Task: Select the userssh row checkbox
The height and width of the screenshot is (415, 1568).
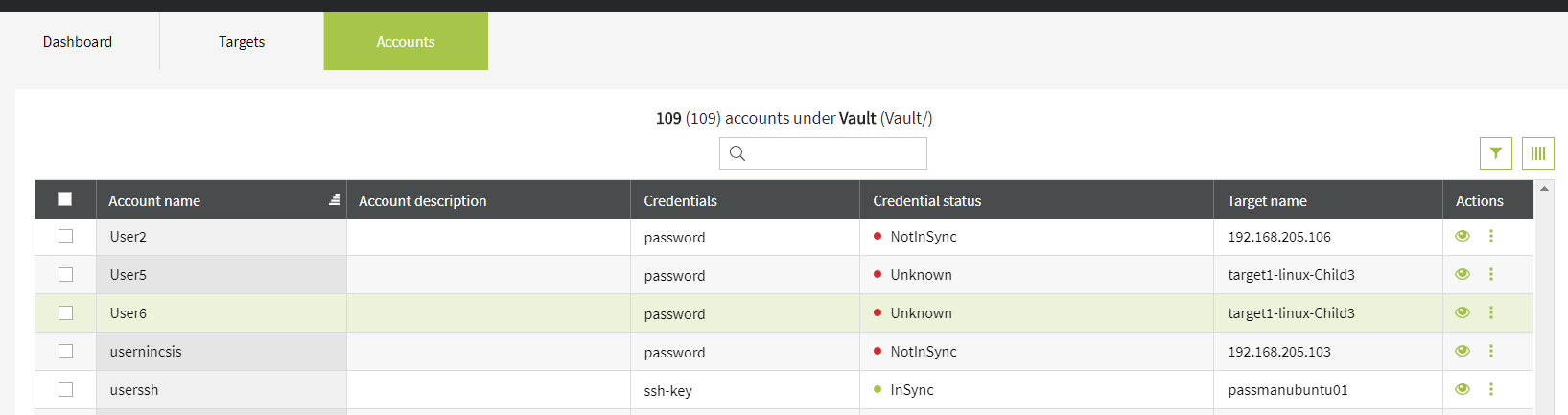Action: click(65, 389)
